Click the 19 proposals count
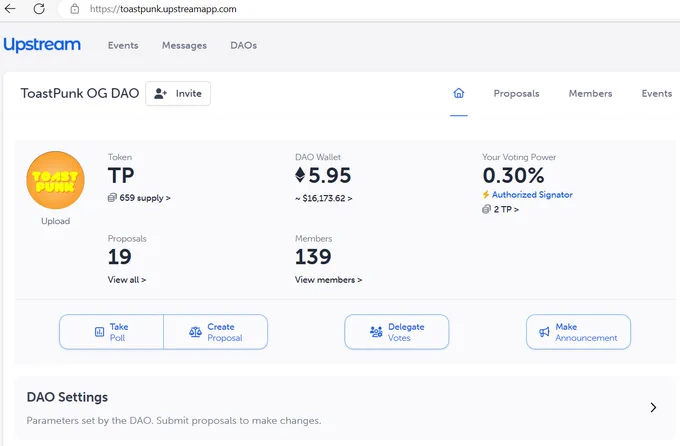 [x=120, y=257]
